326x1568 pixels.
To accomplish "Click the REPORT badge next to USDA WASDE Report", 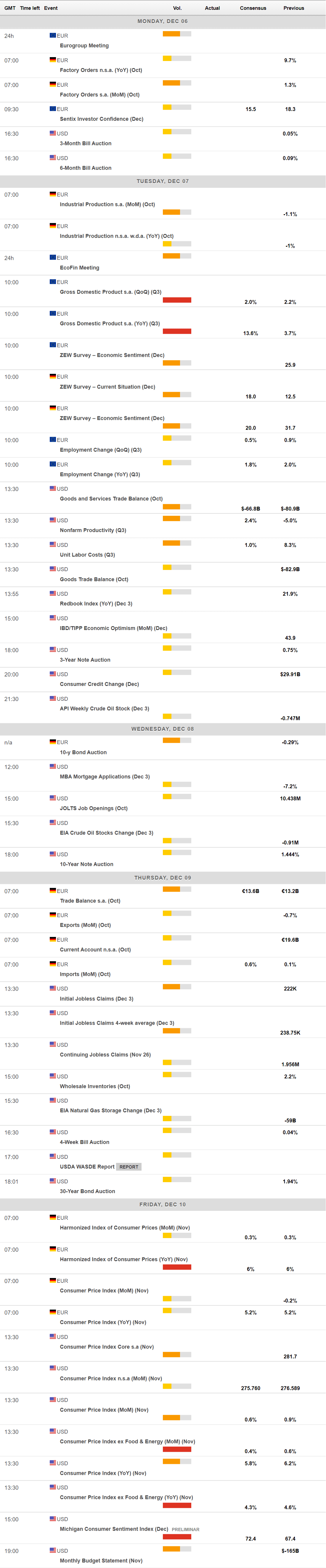I will (129, 1166).
